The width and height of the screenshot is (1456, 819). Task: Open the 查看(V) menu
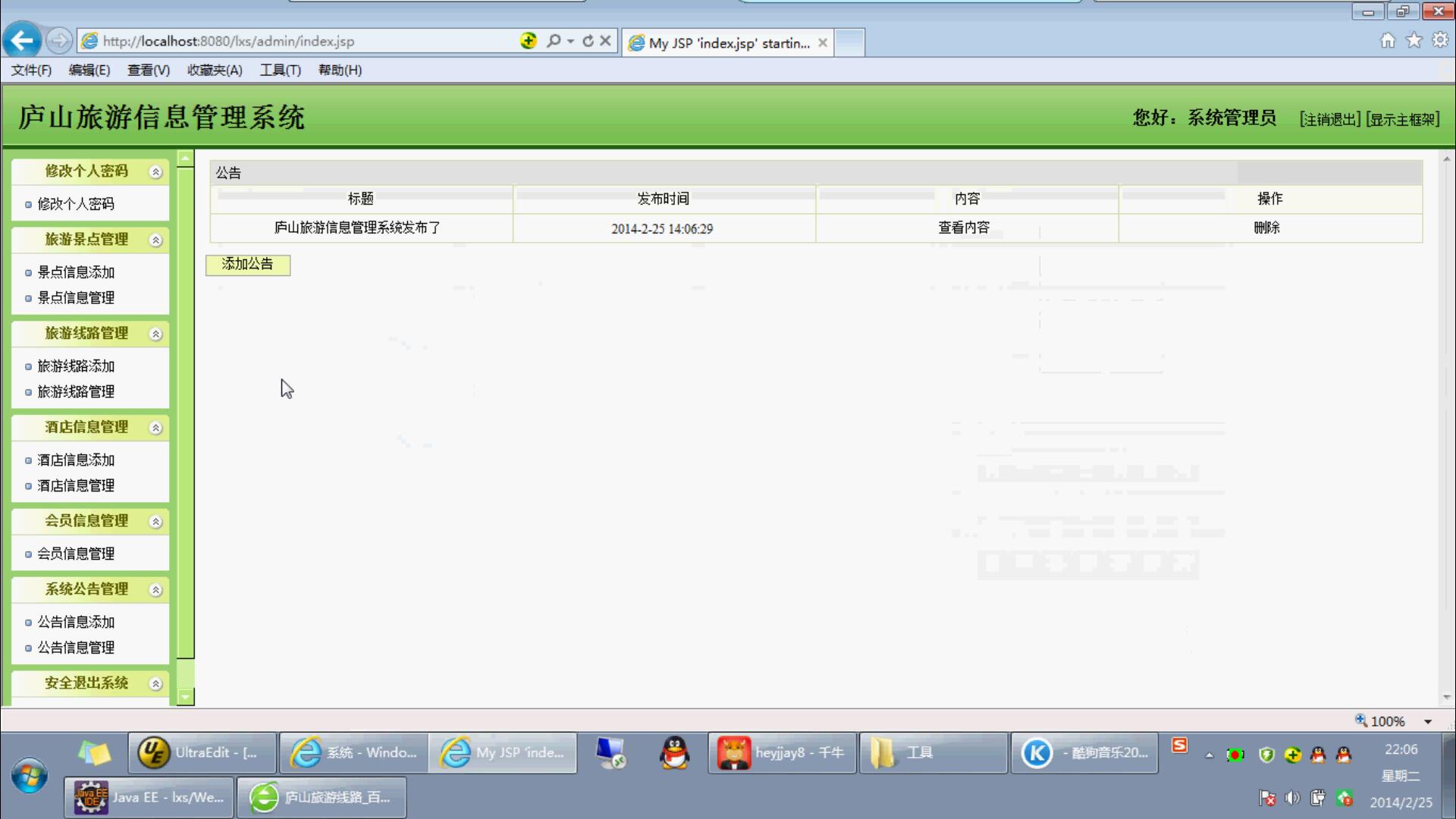click(149, 70)
